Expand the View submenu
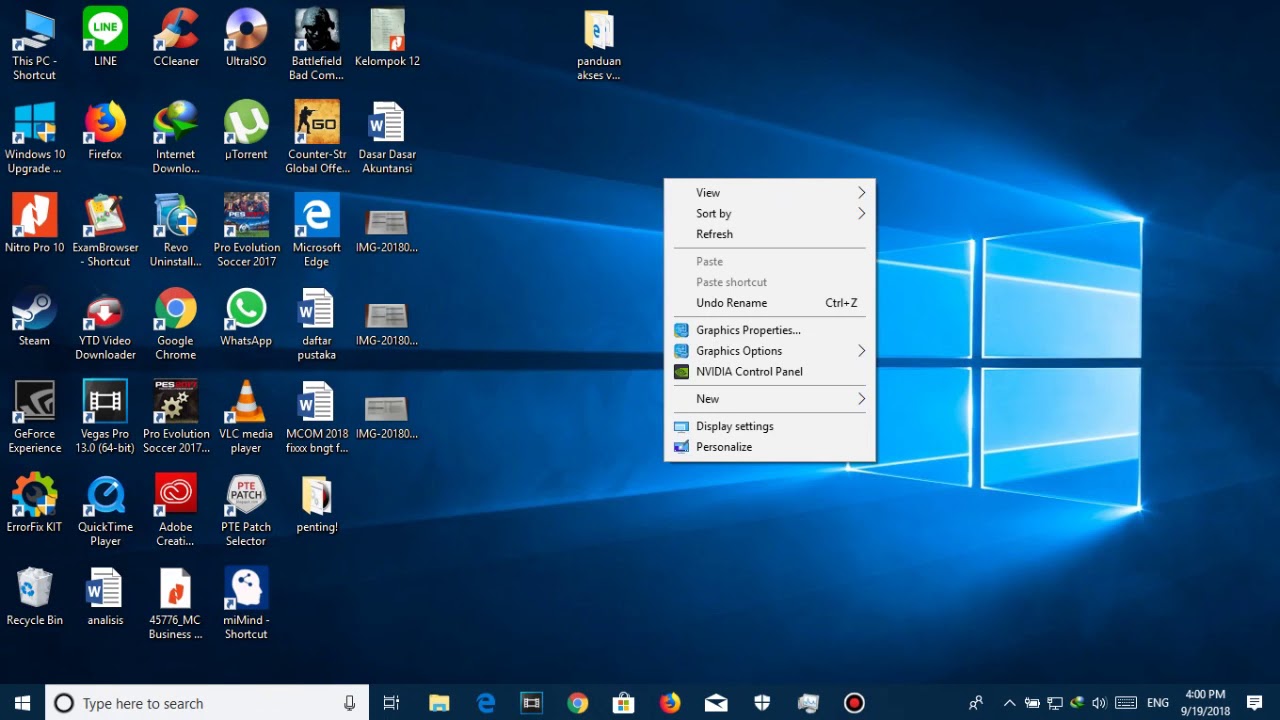Screen dimensions: 1280x720 click(x=770, y=193)
